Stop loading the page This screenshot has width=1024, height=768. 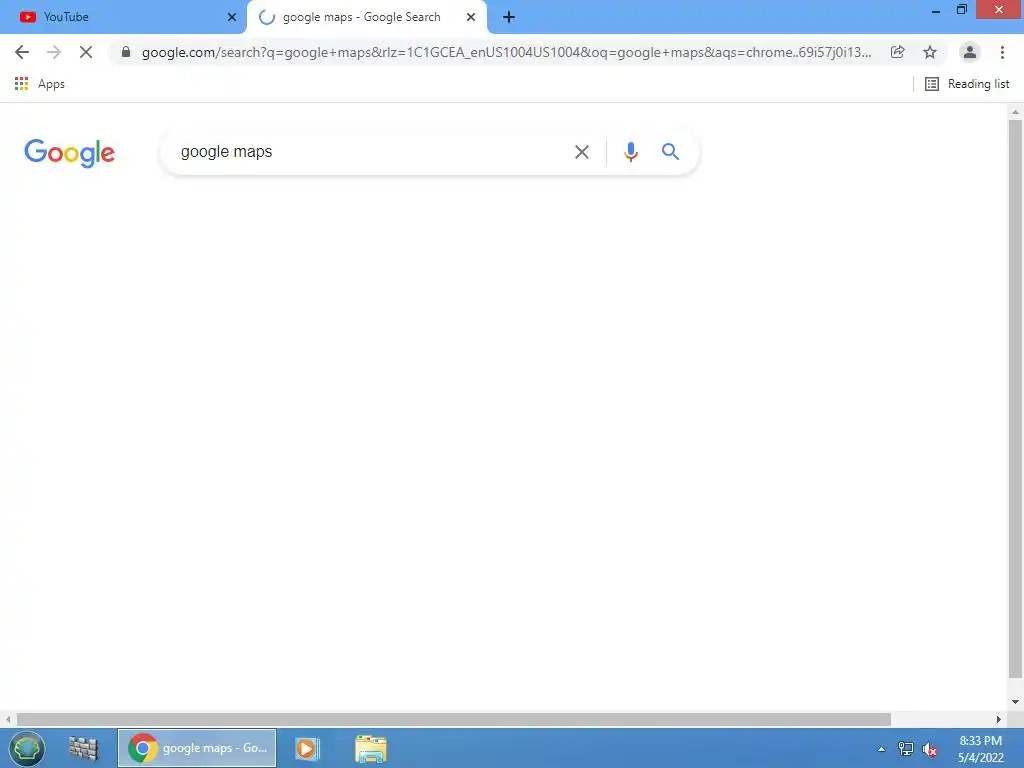tap(86, 52)
